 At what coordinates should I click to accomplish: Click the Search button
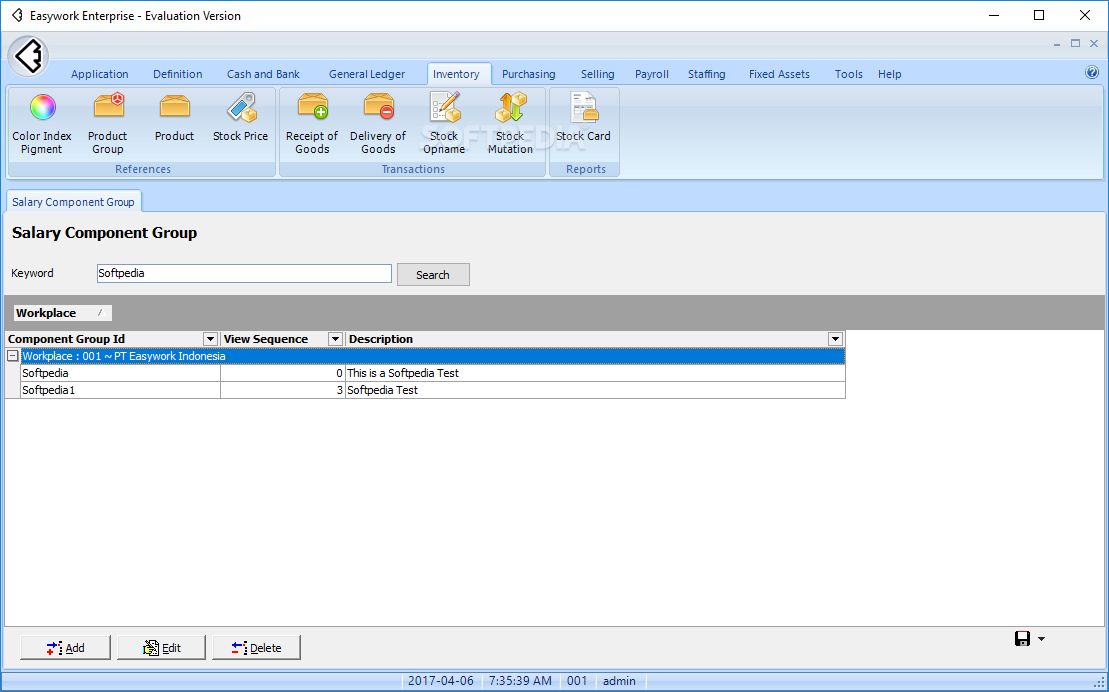(x=433, y=275)
